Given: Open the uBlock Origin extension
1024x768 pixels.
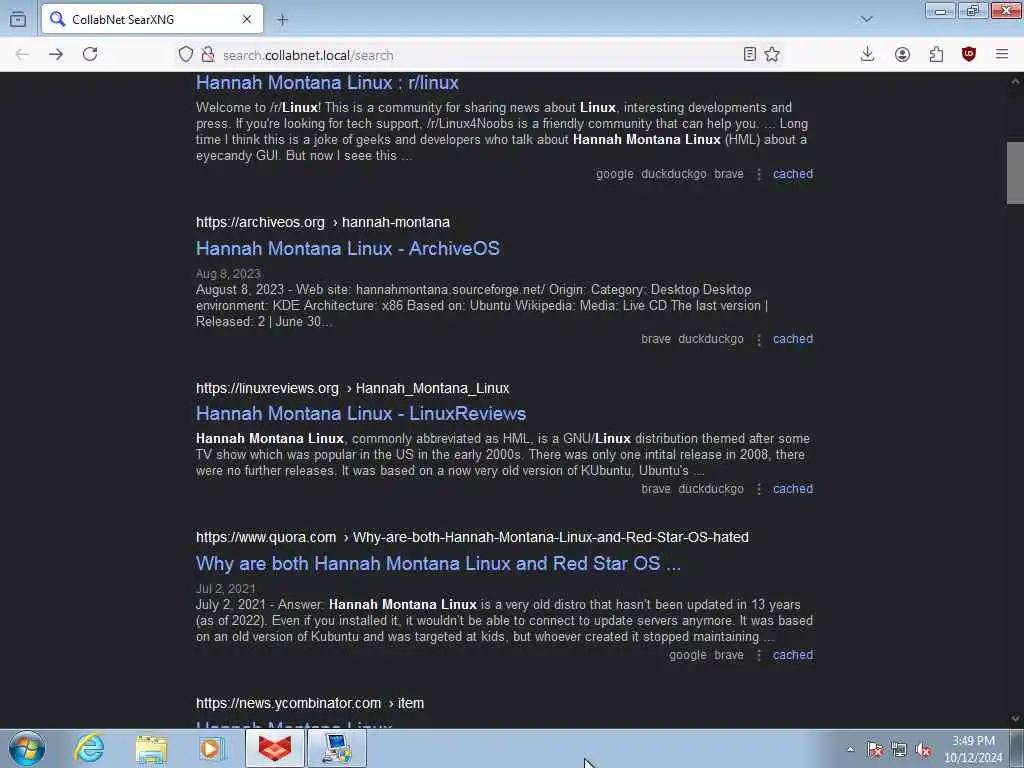Looking at the screenshot, I should click(x=969, y=55).
